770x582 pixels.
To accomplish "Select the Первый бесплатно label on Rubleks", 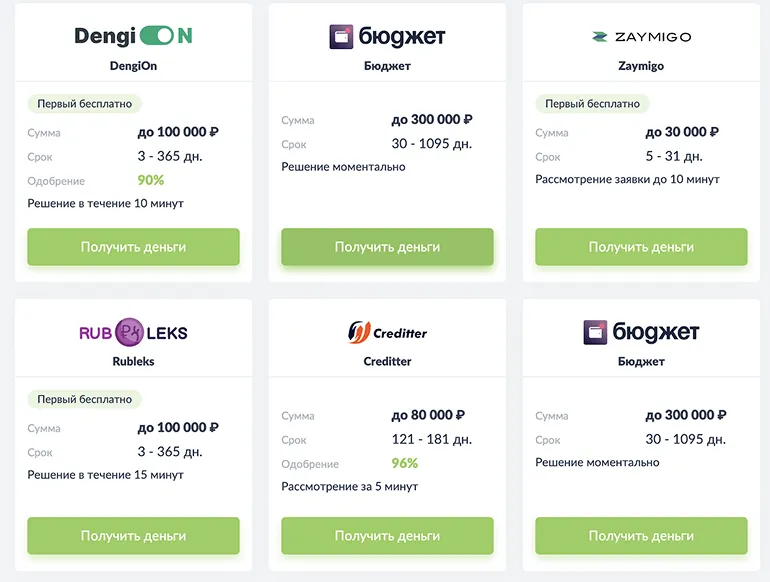I will [85, 399].
